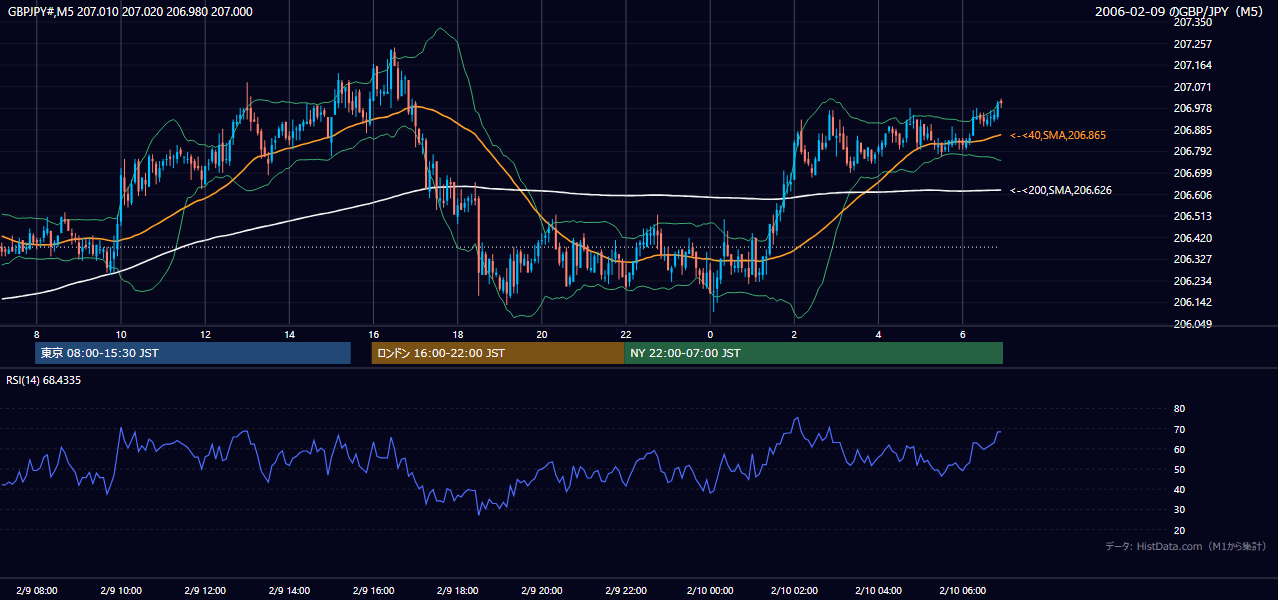Click the 2/9 22:00 date label
This screenshot has width=1278, height=600.
pyautogui.click(x=626, y=590)
